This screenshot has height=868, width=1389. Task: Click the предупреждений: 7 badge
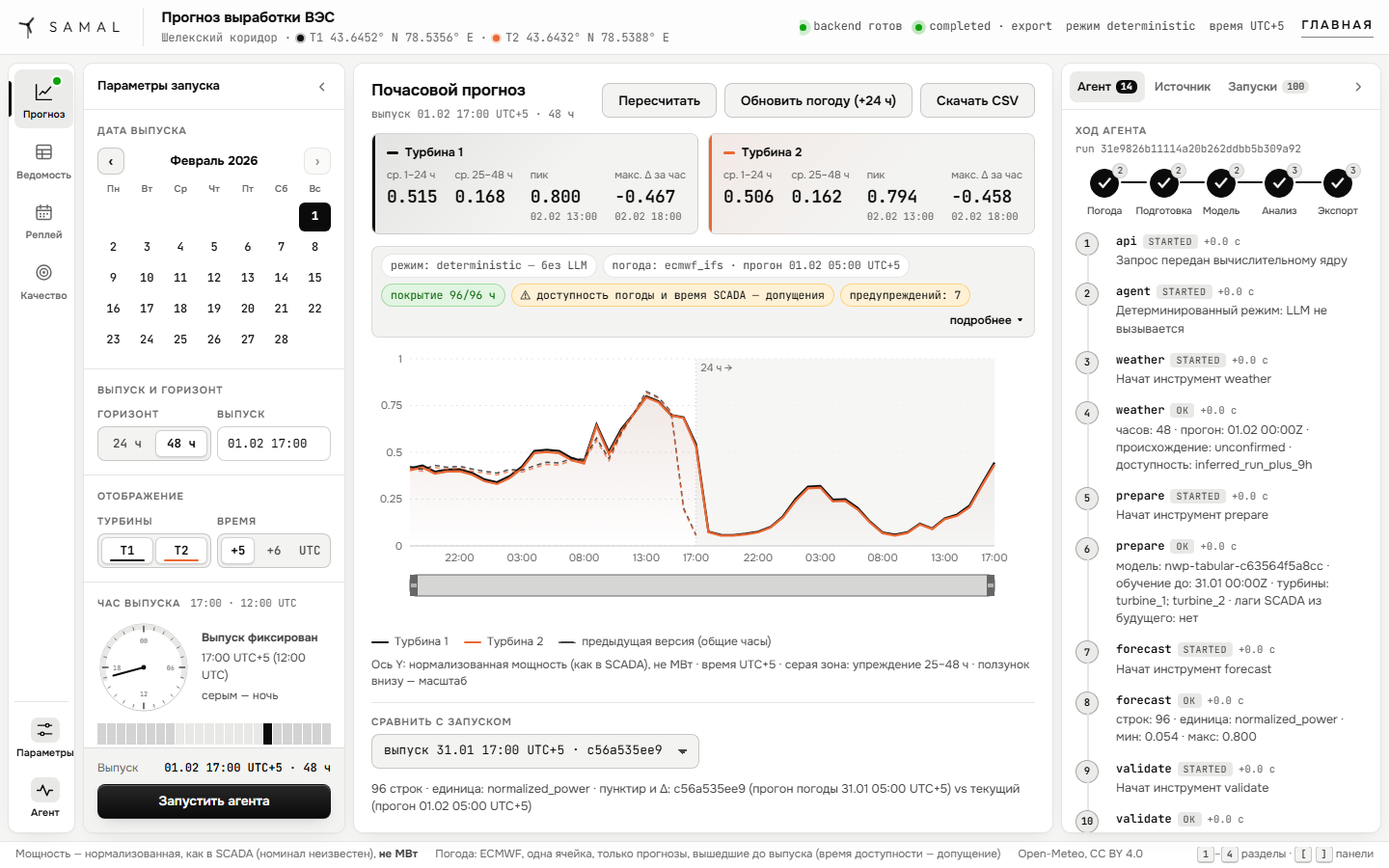905,295
